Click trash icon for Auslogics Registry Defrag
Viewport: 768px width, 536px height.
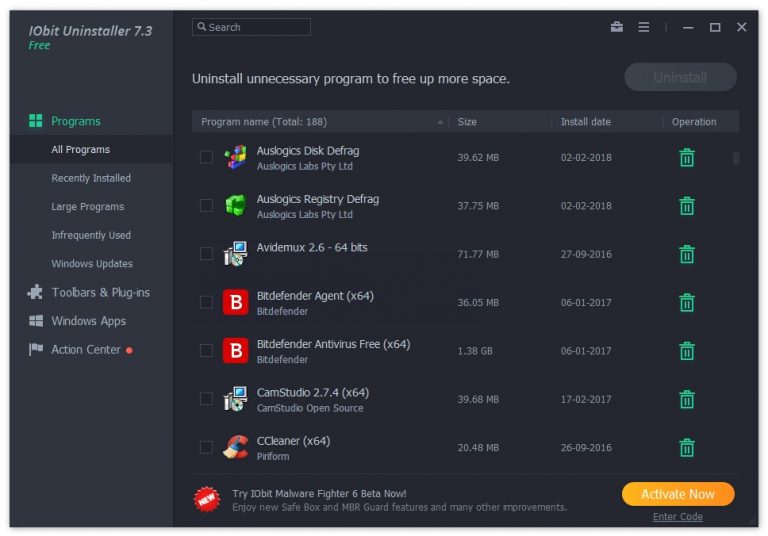pos(687,206)
